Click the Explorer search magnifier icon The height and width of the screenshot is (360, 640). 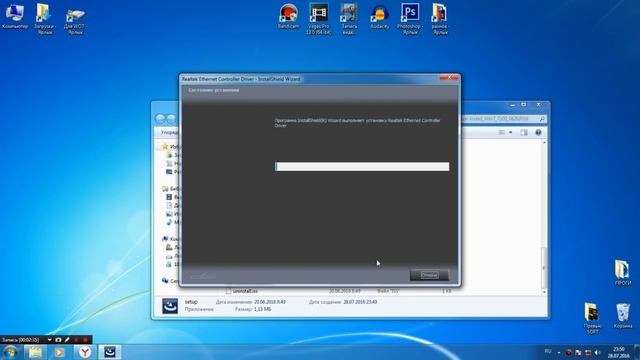click(542, 119)
